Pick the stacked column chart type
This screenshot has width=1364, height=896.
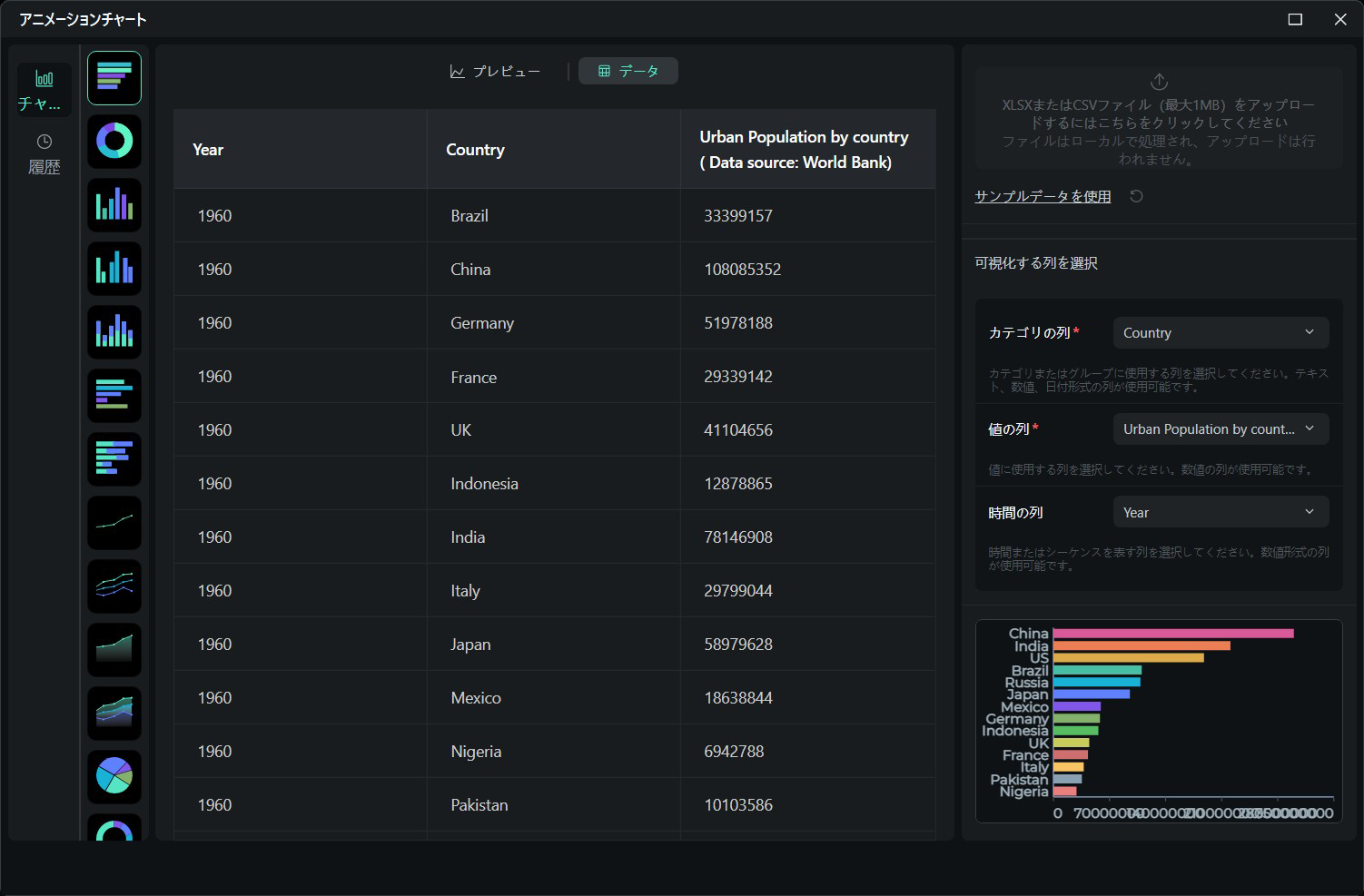tap(114, 332)
